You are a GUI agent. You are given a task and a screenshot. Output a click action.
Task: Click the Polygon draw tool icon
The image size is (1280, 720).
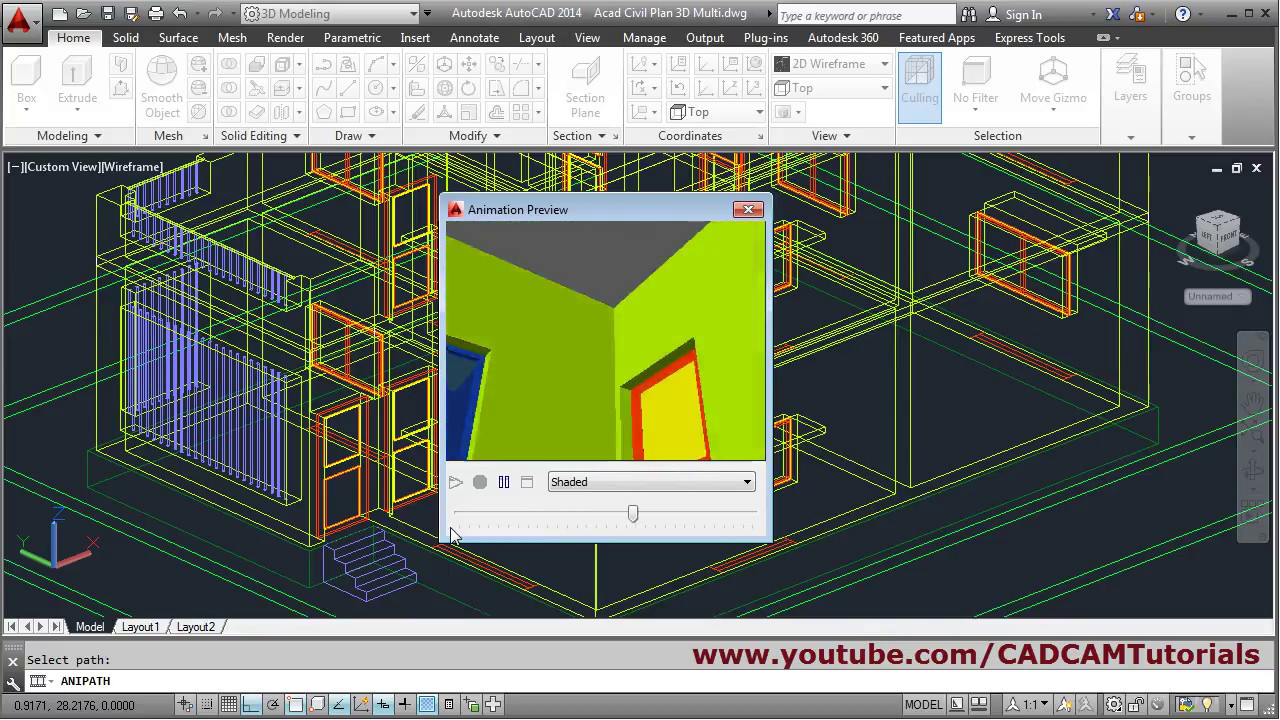324,112
